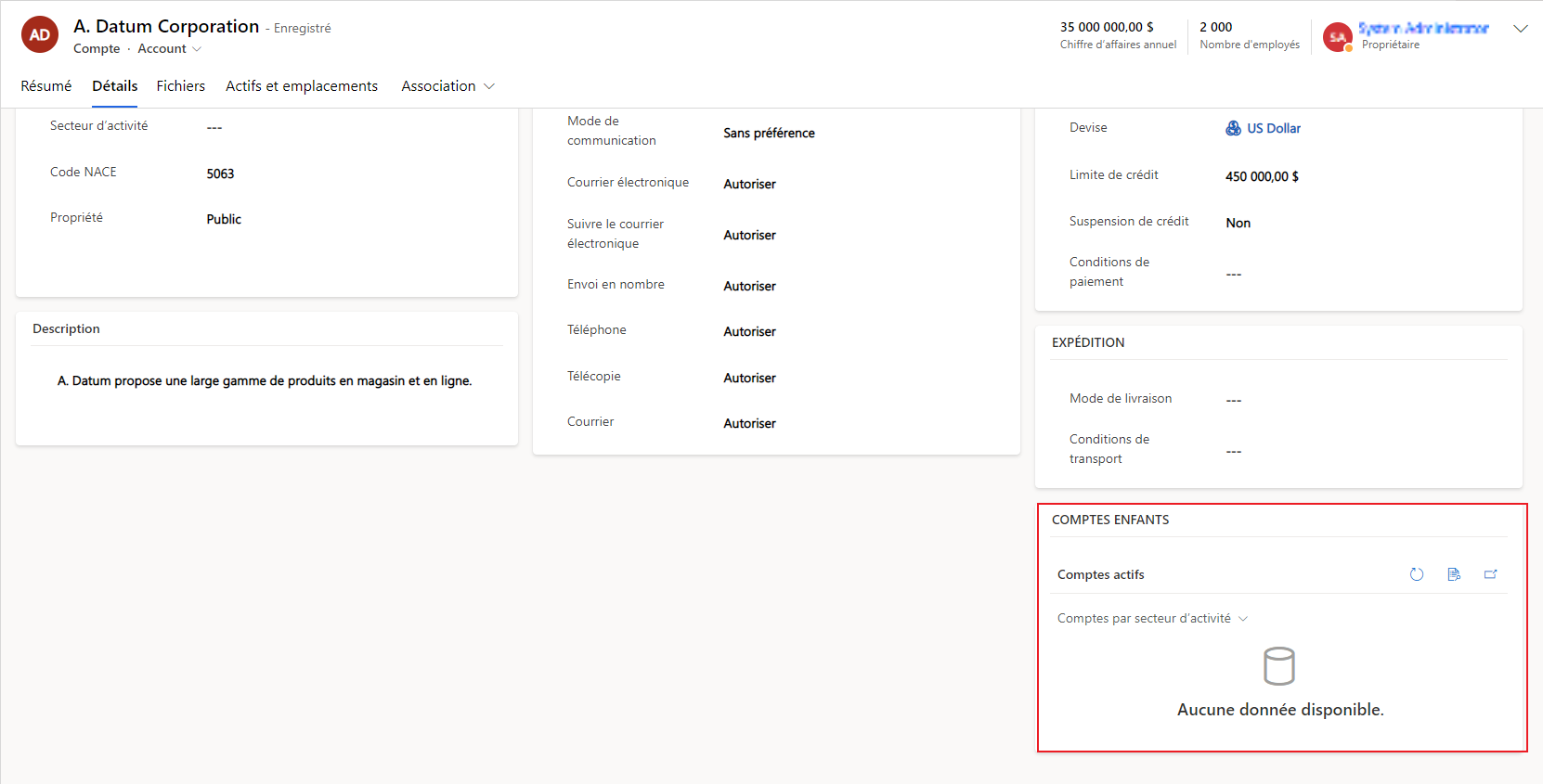This screenshot has width=1543, height=784.
Task: Switch to the Résumé tab
Action: click(x=46, y=86)
